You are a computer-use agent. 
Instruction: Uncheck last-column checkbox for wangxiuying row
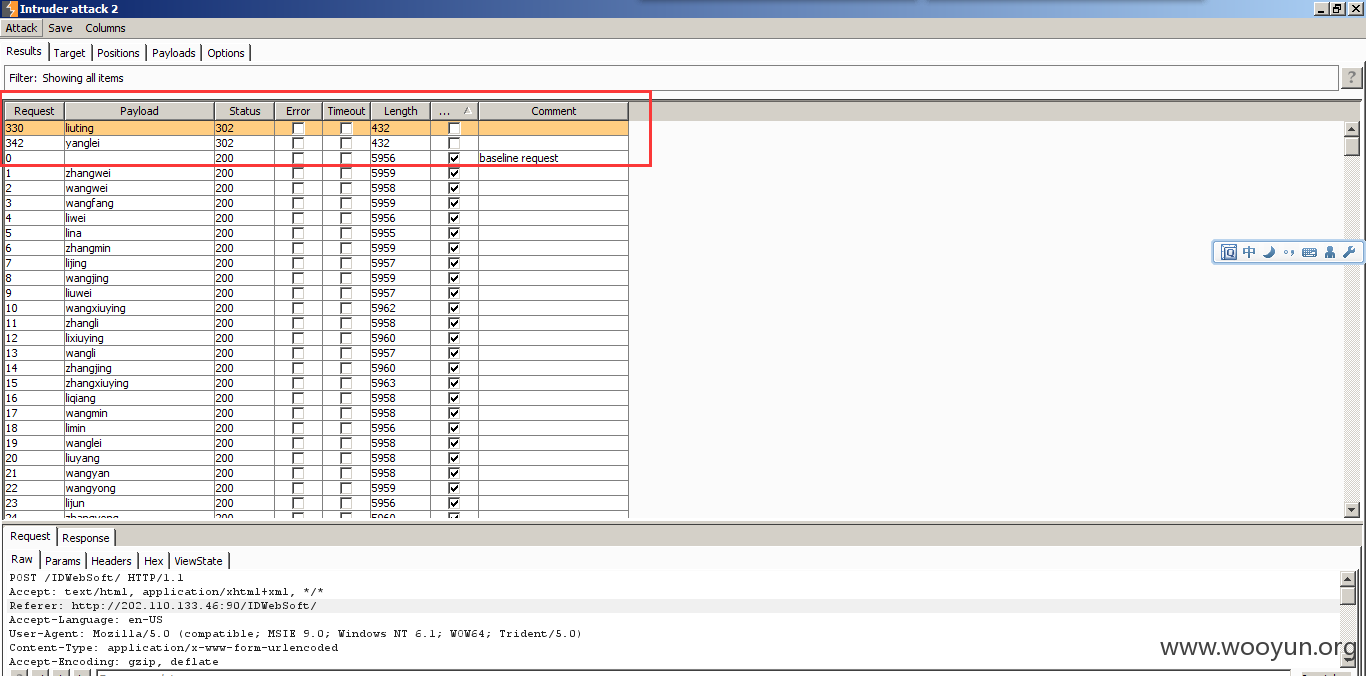pos(454,308)
